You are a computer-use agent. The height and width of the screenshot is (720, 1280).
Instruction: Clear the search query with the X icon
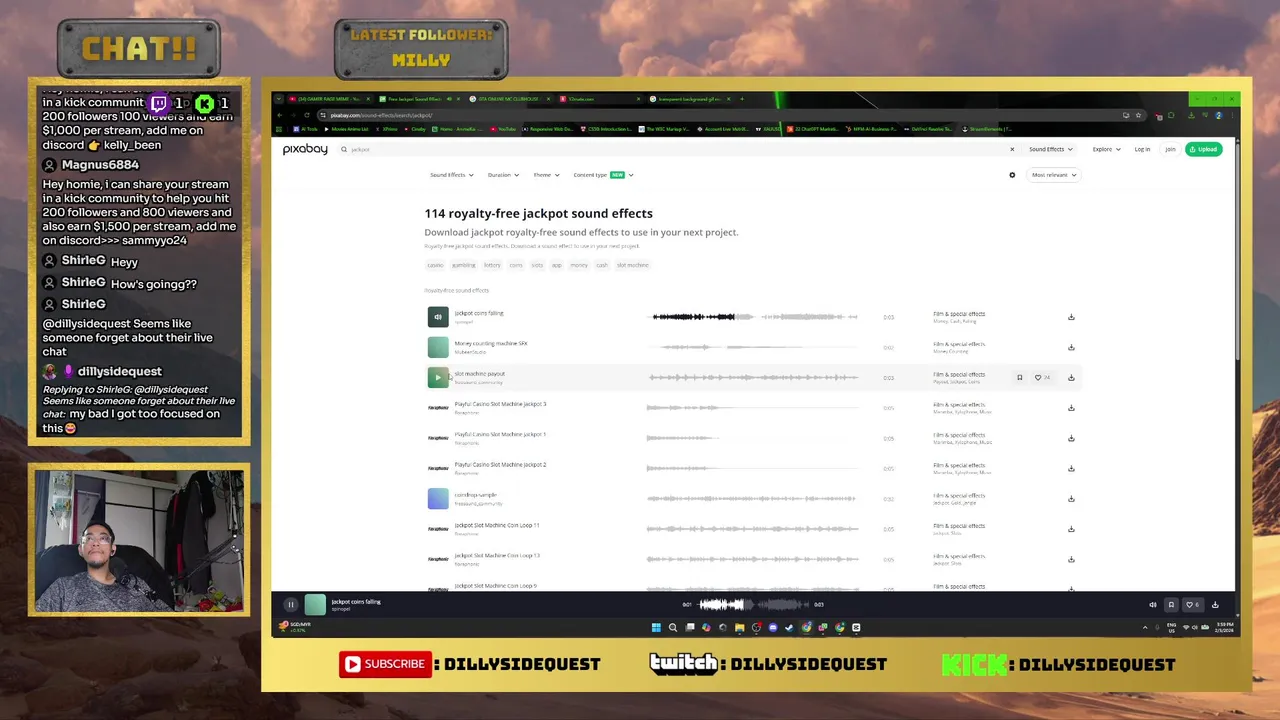pos(1011,149)
